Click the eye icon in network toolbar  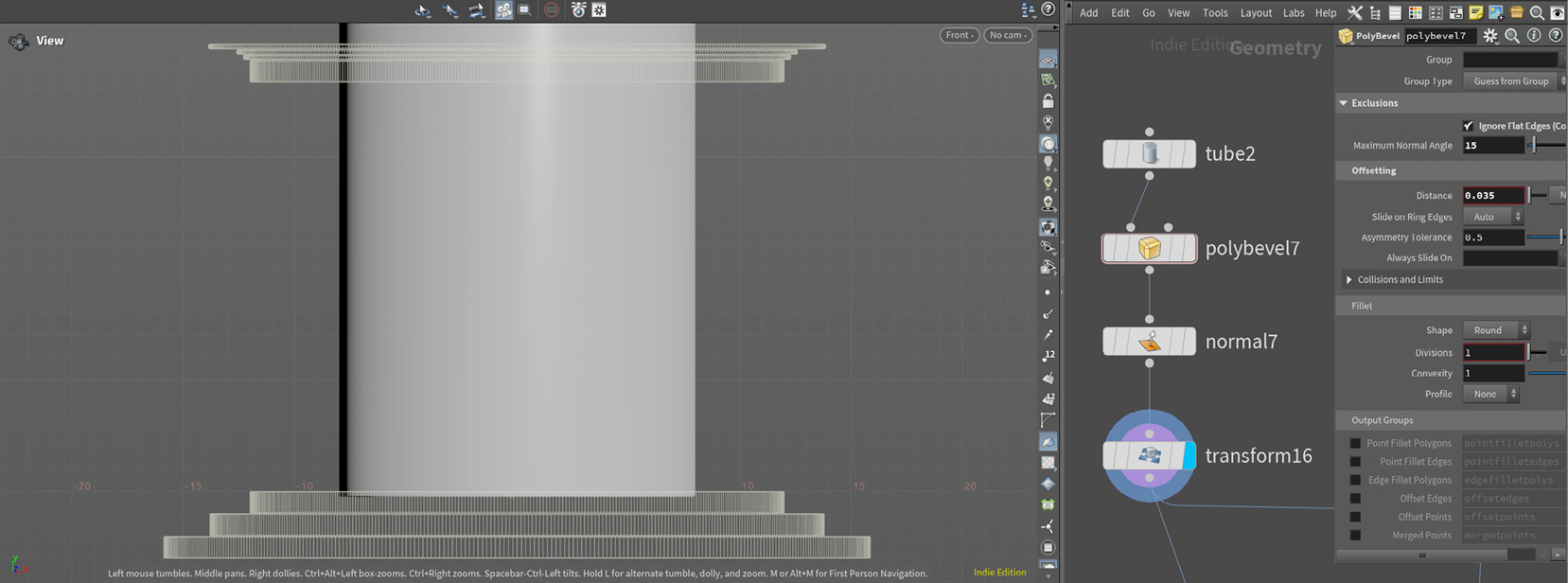1558,12
